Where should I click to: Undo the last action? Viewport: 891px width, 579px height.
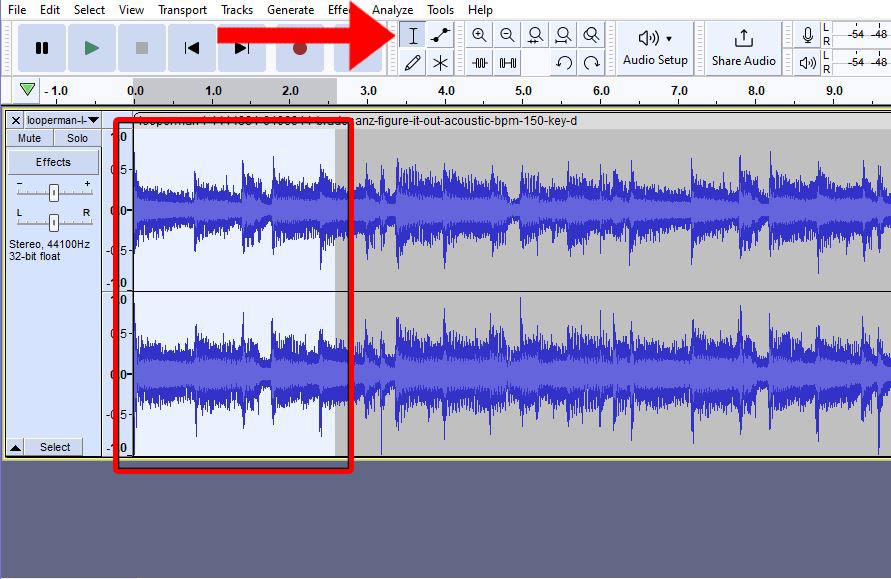[563, 63]
